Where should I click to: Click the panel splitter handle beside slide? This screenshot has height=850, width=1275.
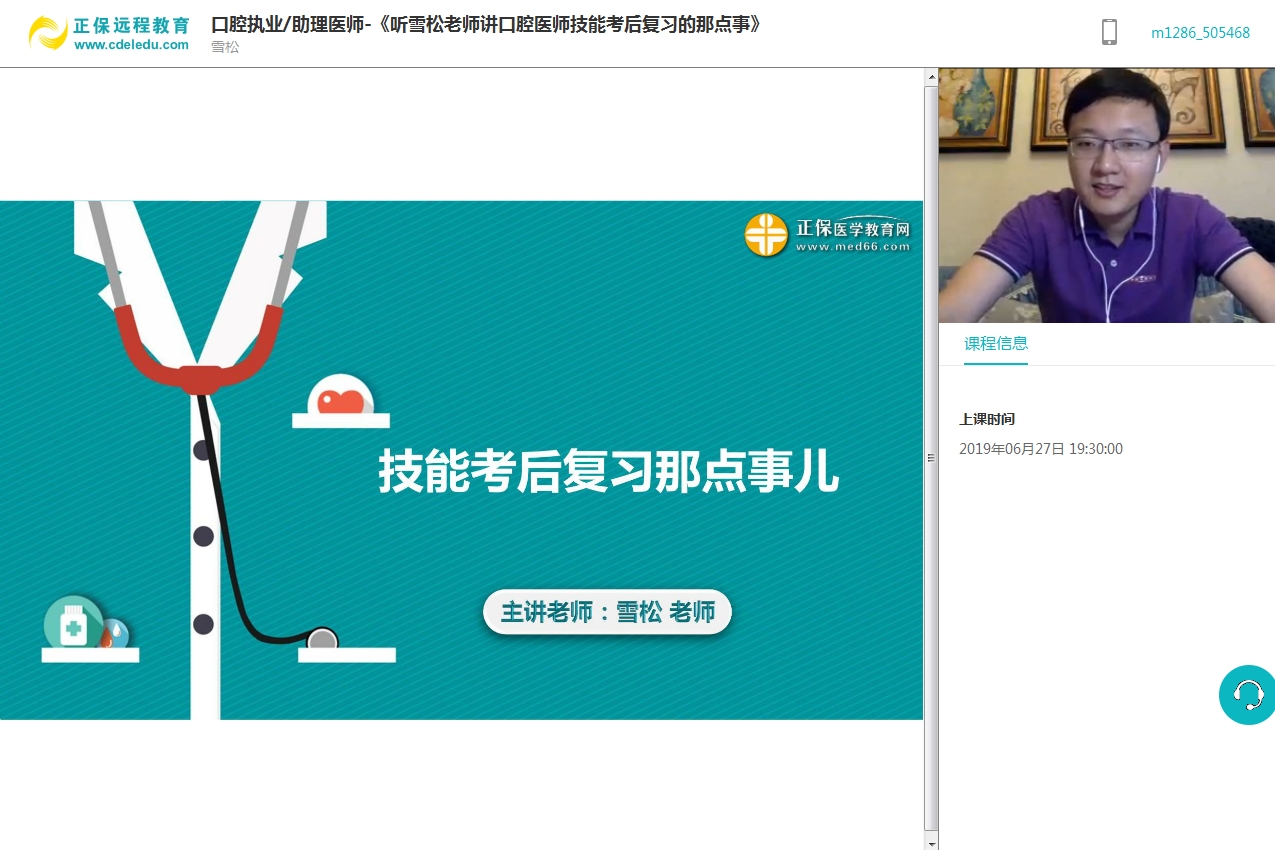pos(931,458)
